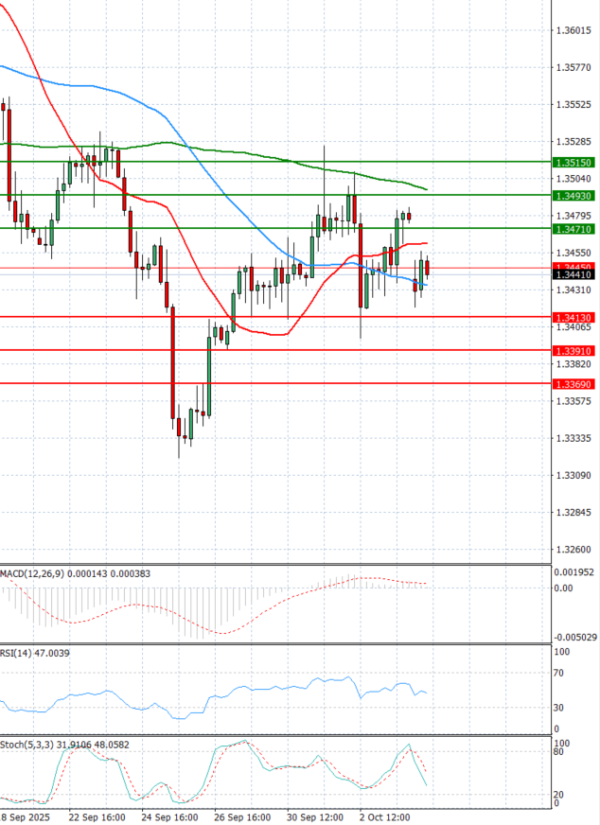Click the 1.35150 green resistance price label
The width and height of the screenshot is (600, 825).
(x=573, y=161)
